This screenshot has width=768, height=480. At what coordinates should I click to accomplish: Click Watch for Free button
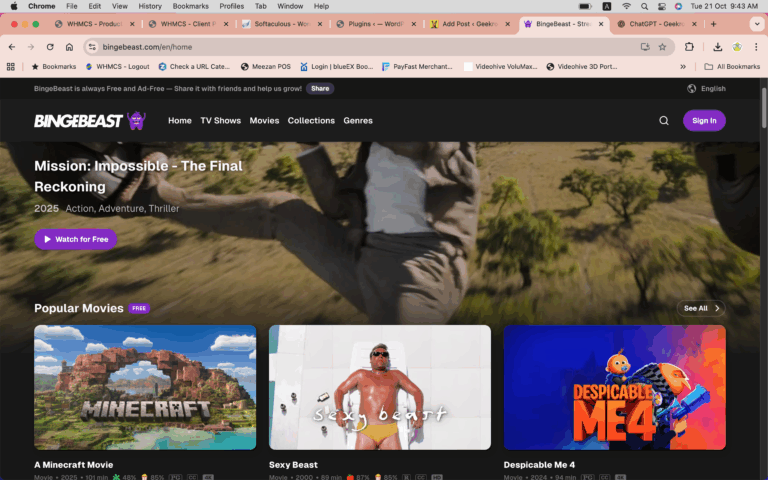(x=76, y=239)
